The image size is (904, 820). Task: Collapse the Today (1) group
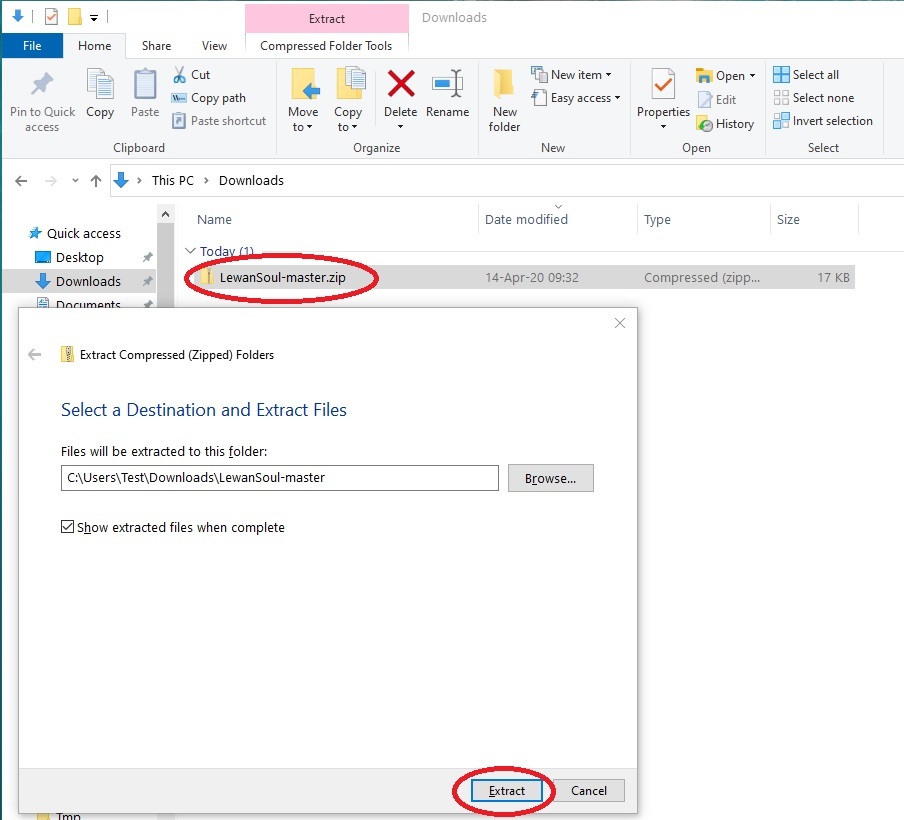[x=190, y=251]
